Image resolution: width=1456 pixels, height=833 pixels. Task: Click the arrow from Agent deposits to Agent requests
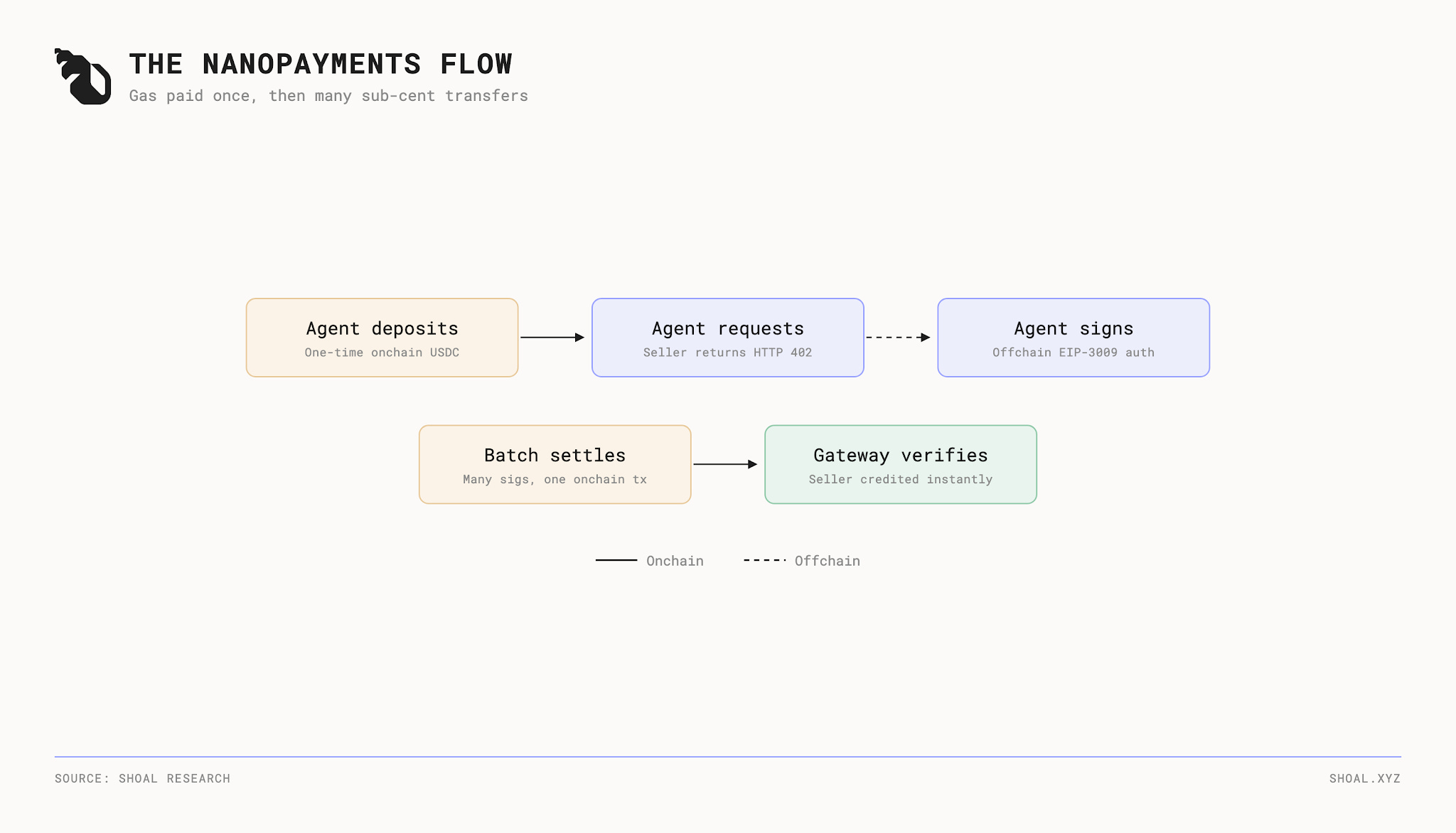(x=552, y=338)
